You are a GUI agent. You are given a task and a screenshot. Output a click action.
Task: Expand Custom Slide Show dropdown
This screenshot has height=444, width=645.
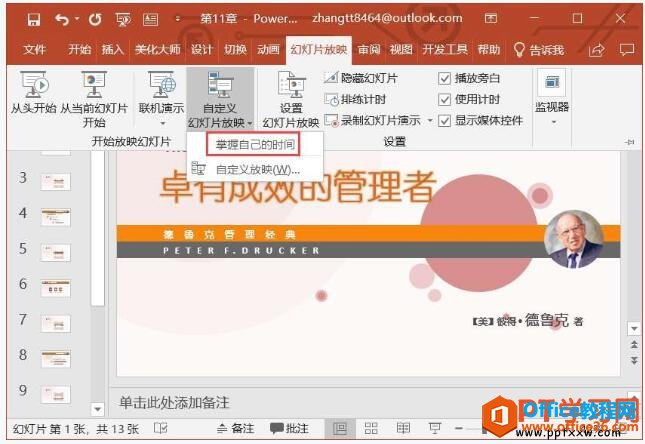(250, 123)
